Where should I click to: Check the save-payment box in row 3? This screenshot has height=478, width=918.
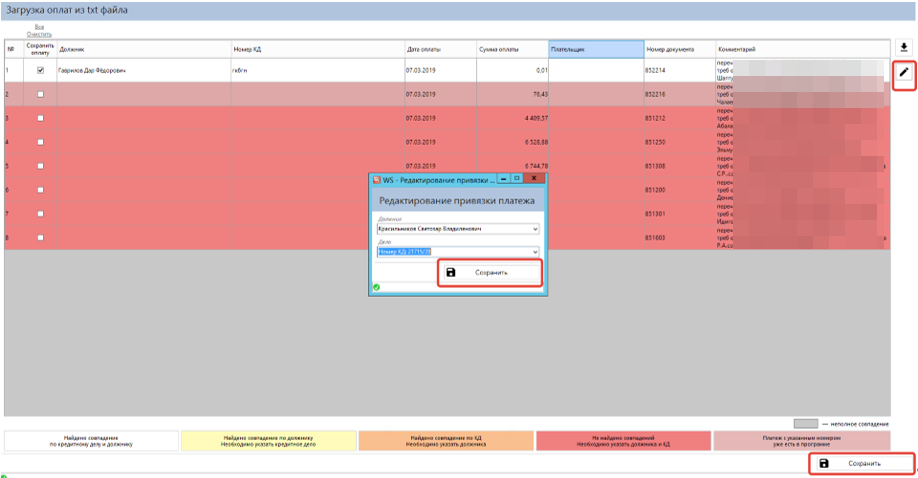(40, 118)
